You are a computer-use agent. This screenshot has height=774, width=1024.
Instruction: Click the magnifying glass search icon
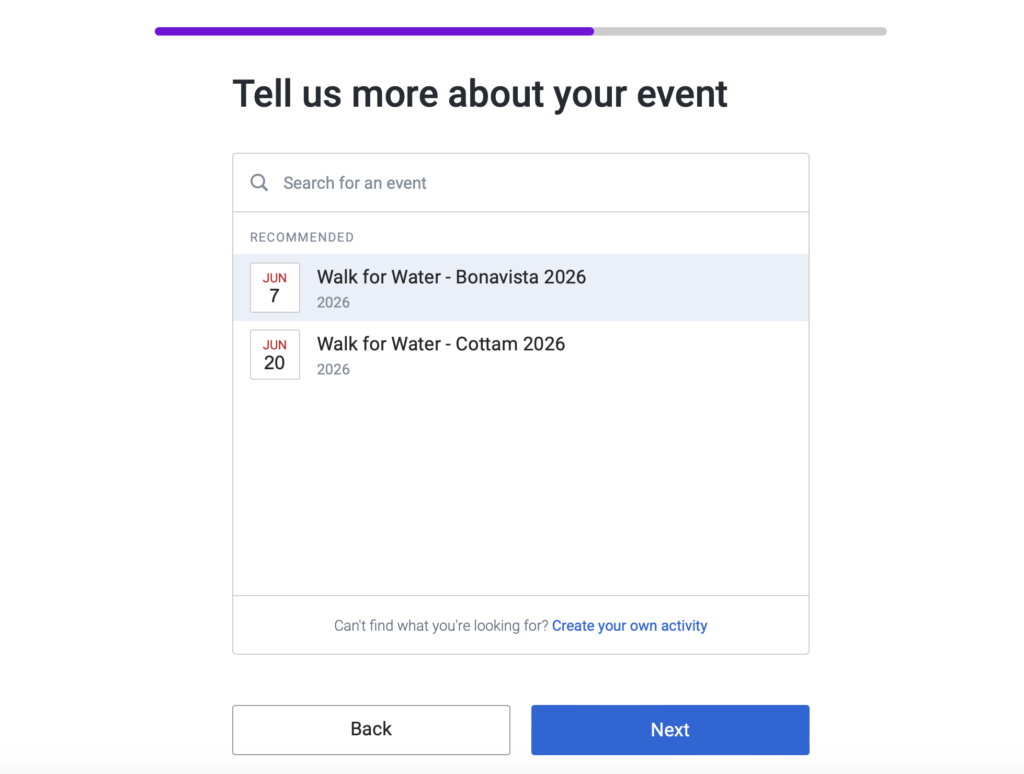click(x=259, y=183)
